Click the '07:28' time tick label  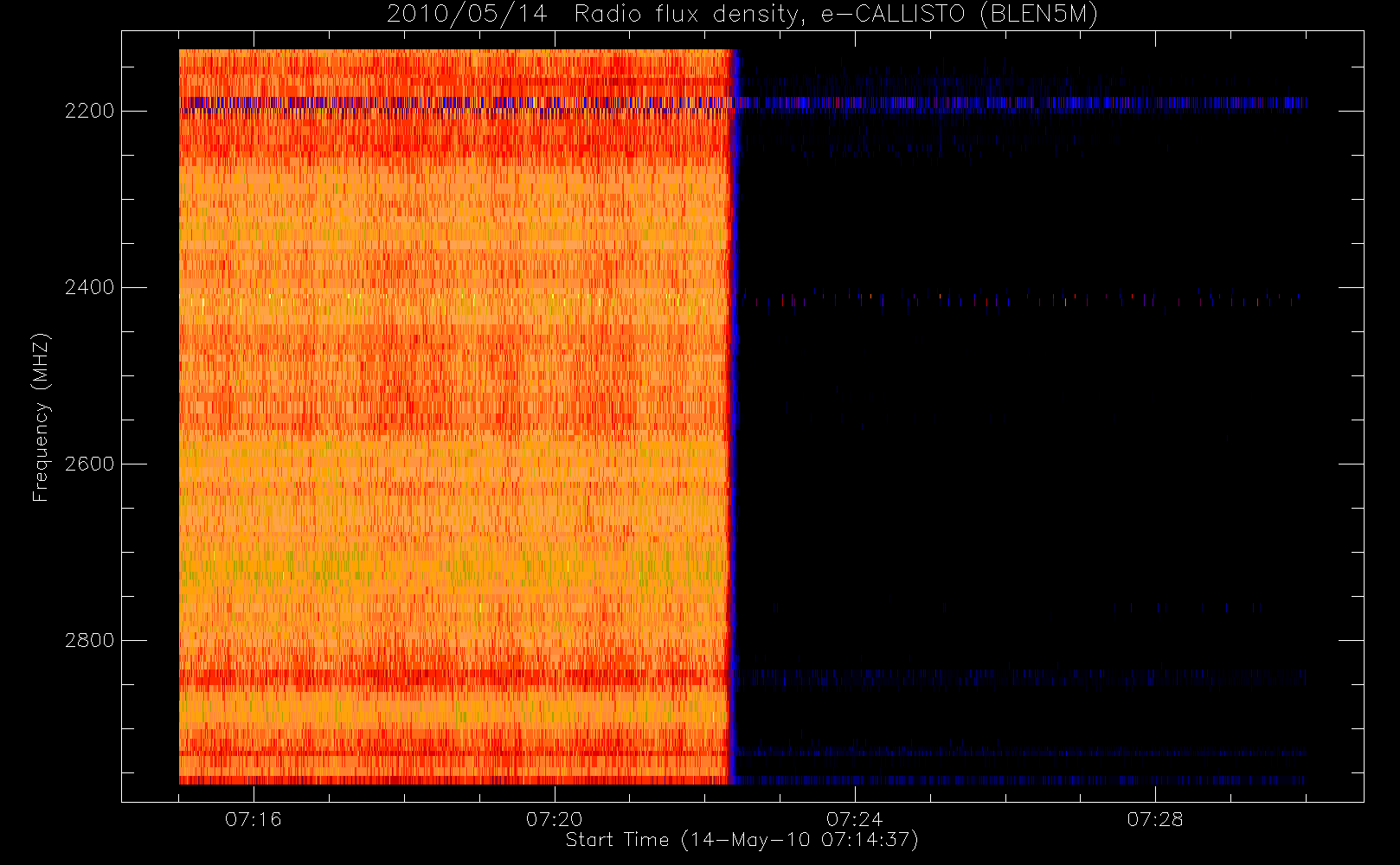tap(1154, 819)
